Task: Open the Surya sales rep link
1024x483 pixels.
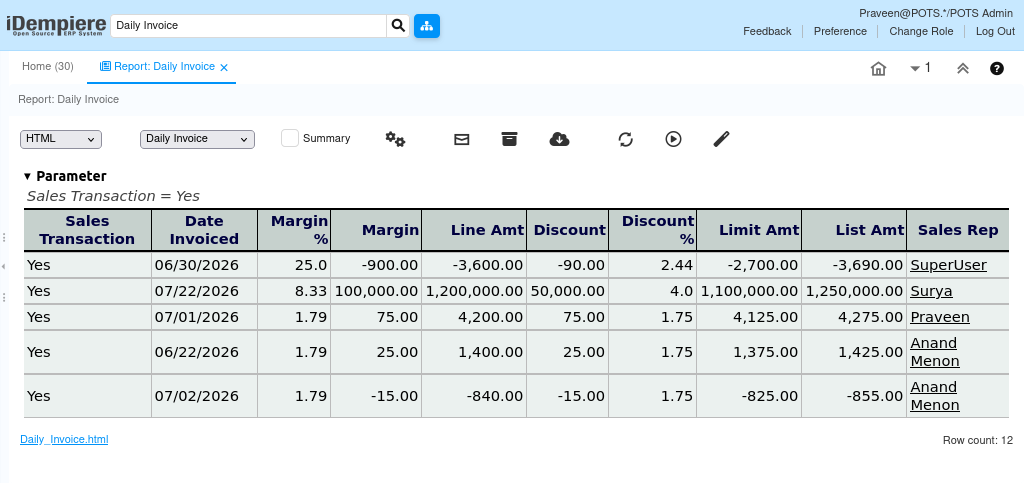Action: 931,291
